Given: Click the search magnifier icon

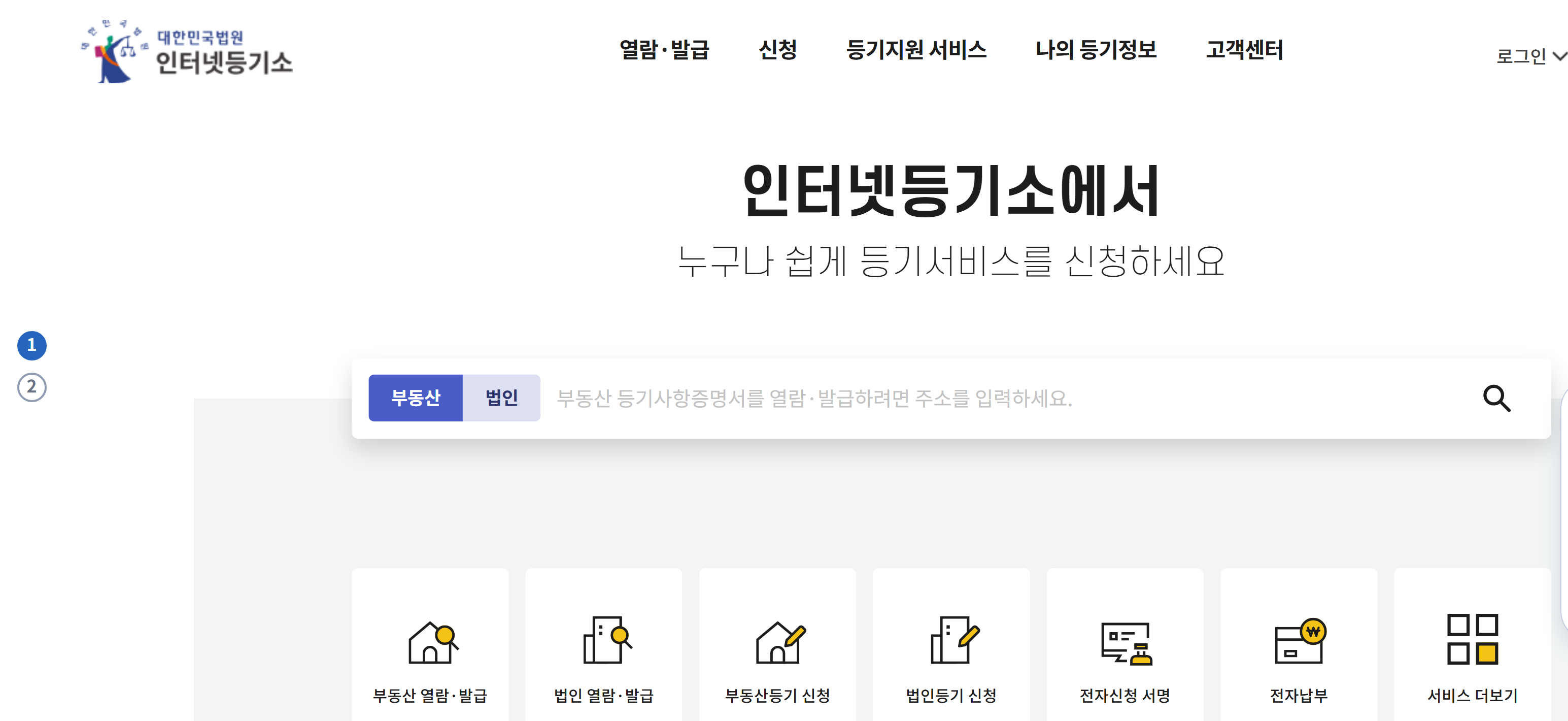Looking at the screenshot, I should (x=1496, y=398).
